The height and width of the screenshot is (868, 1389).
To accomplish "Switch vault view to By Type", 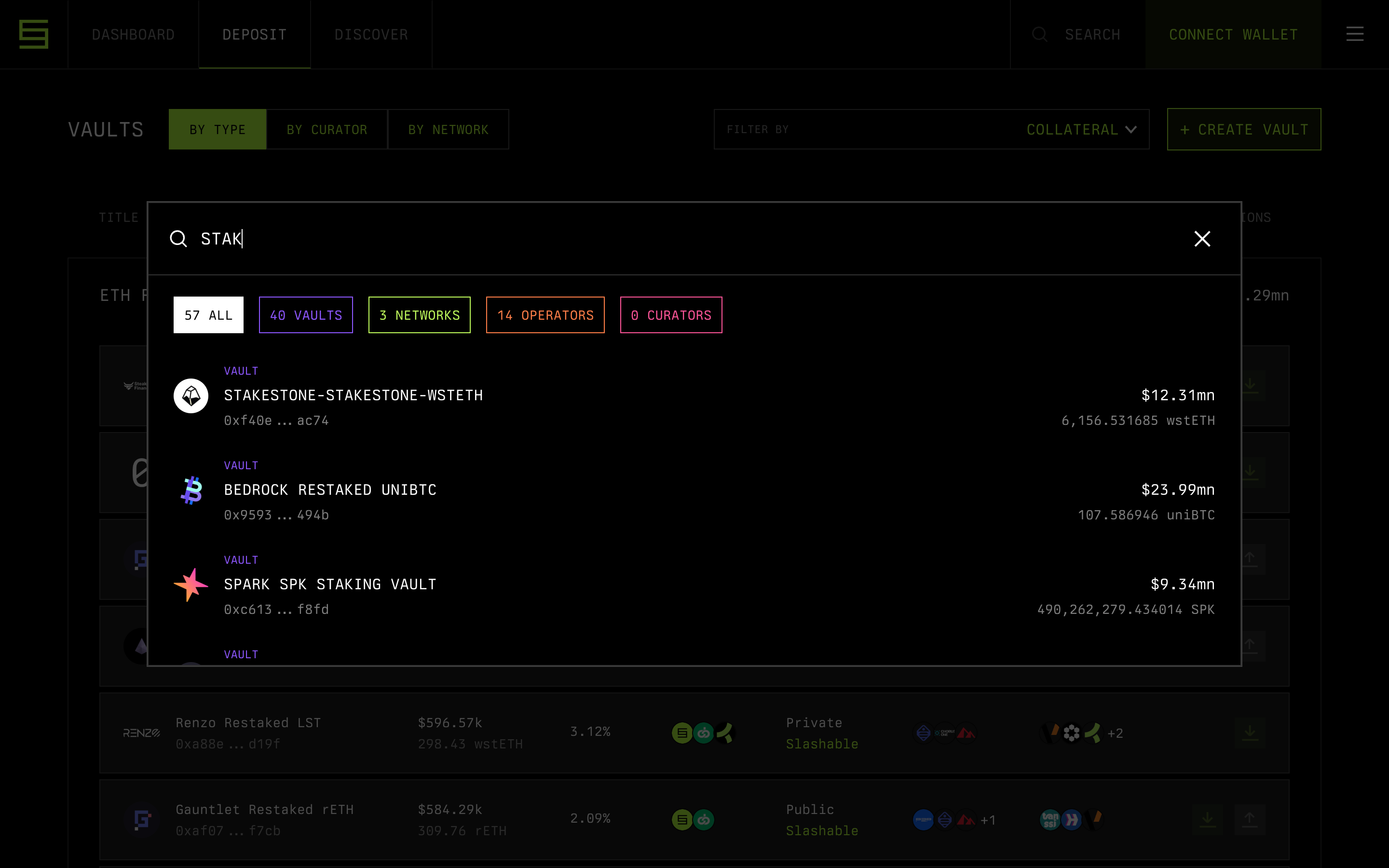I will tap(218, 130).
